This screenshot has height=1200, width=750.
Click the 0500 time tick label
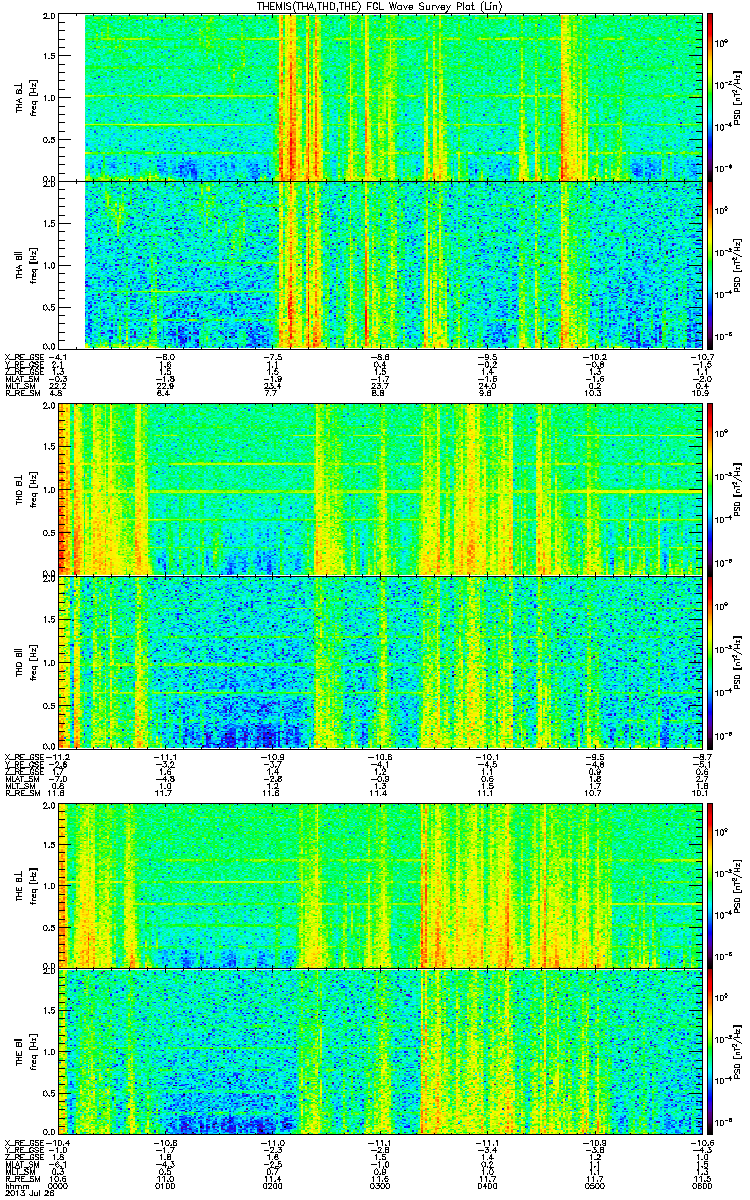coord(594,1187)
